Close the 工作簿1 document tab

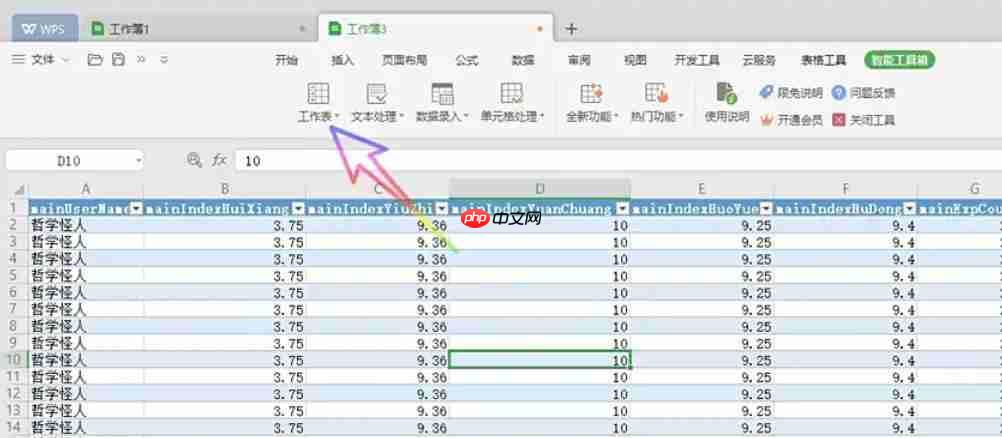(x=302, y=29)
